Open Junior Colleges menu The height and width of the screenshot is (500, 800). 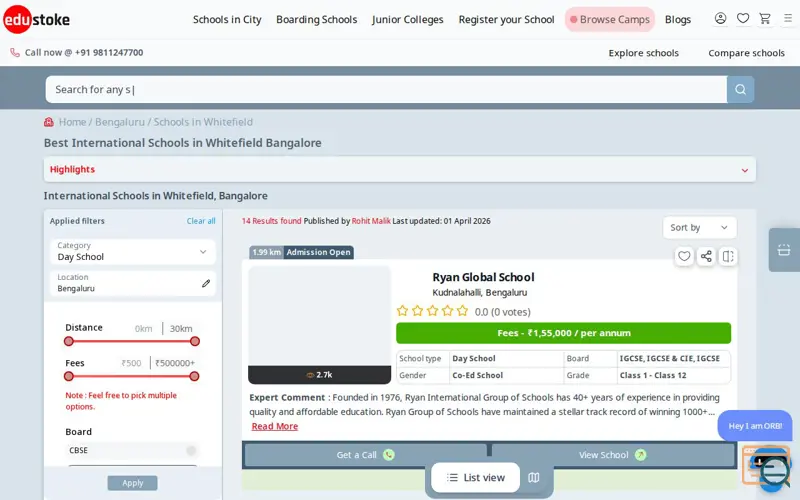[x=408, y=19]
